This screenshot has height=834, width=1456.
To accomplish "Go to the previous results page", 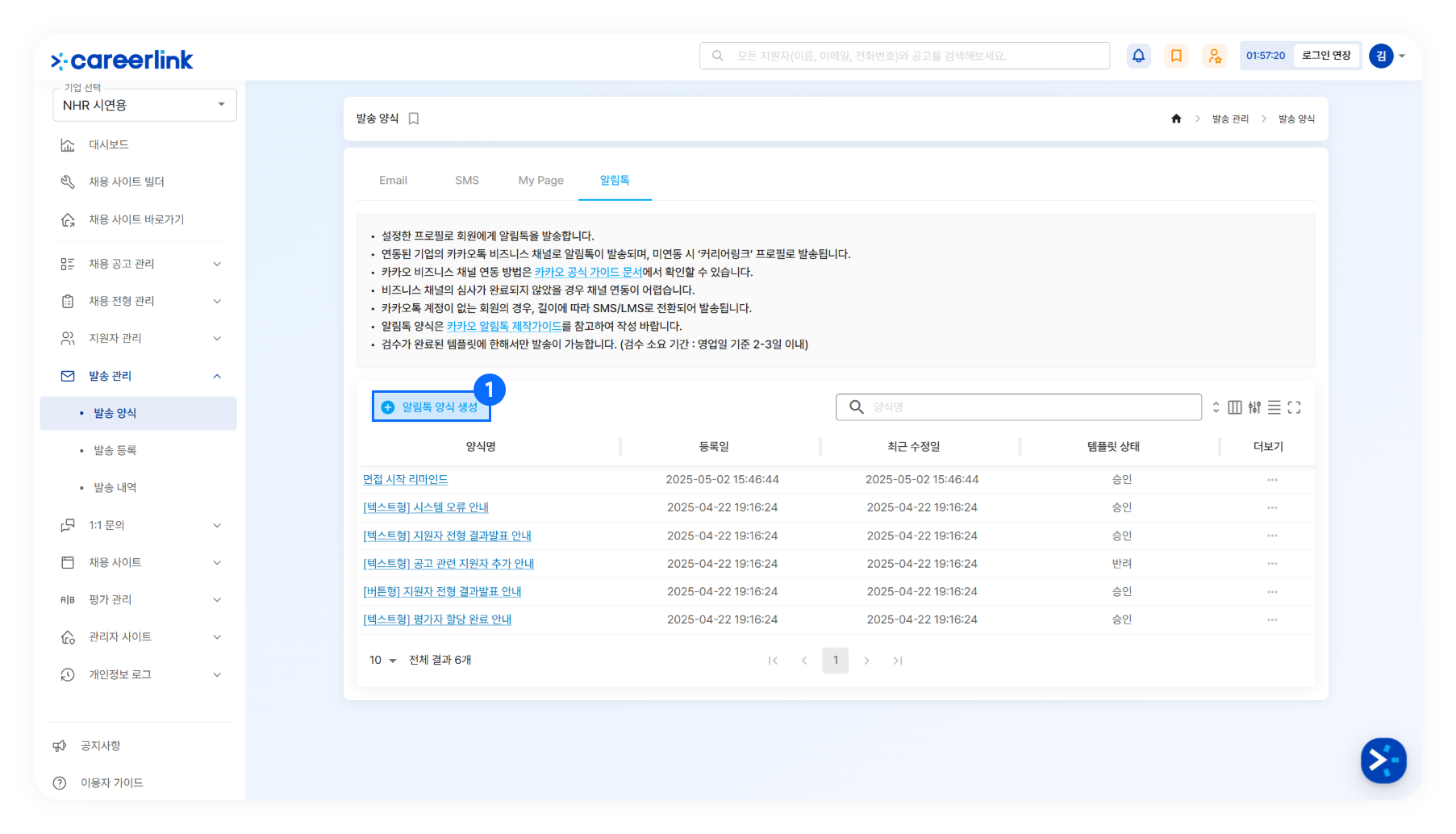I will click(804, 661).
